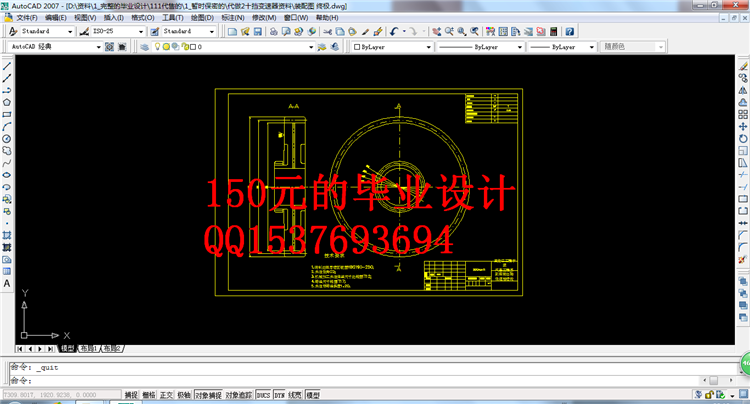Toggle DYN dynamic input
Screen dimensions: 750x404
point(279,395)
